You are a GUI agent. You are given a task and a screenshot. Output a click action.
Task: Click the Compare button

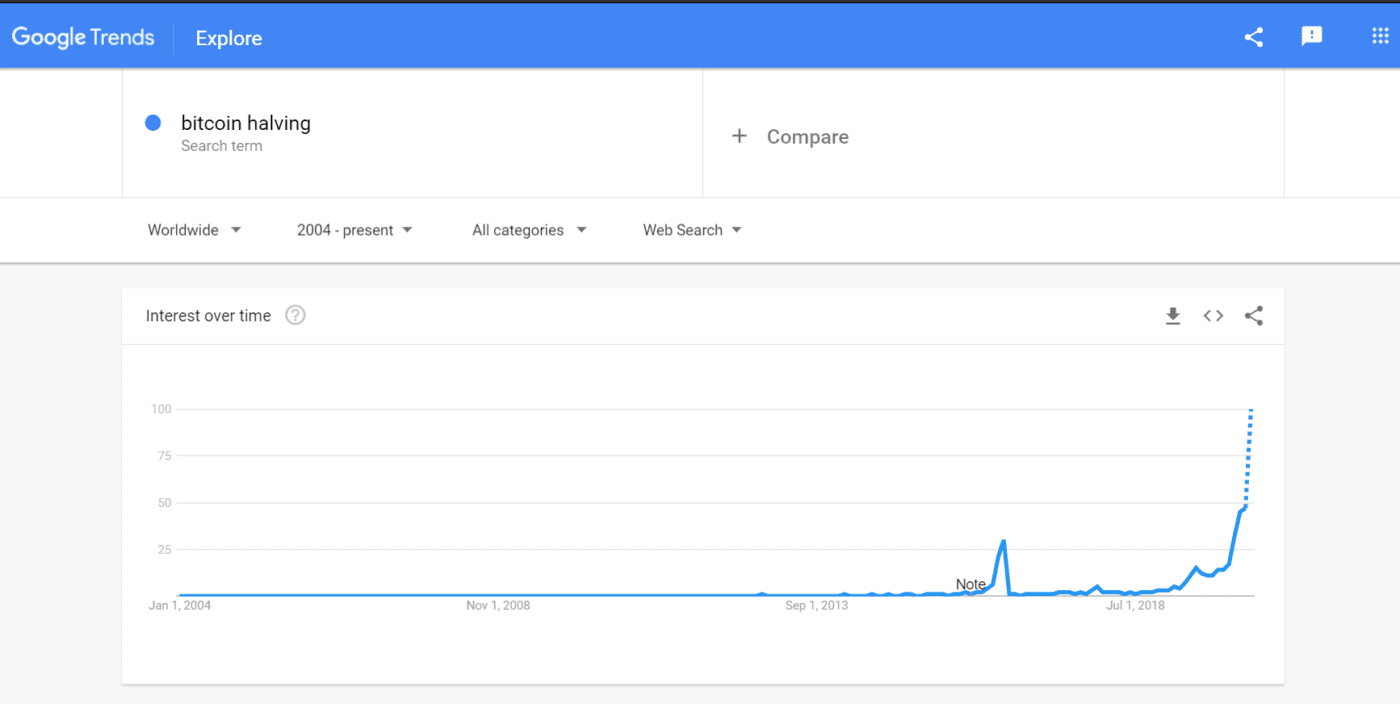coord(807,137)
